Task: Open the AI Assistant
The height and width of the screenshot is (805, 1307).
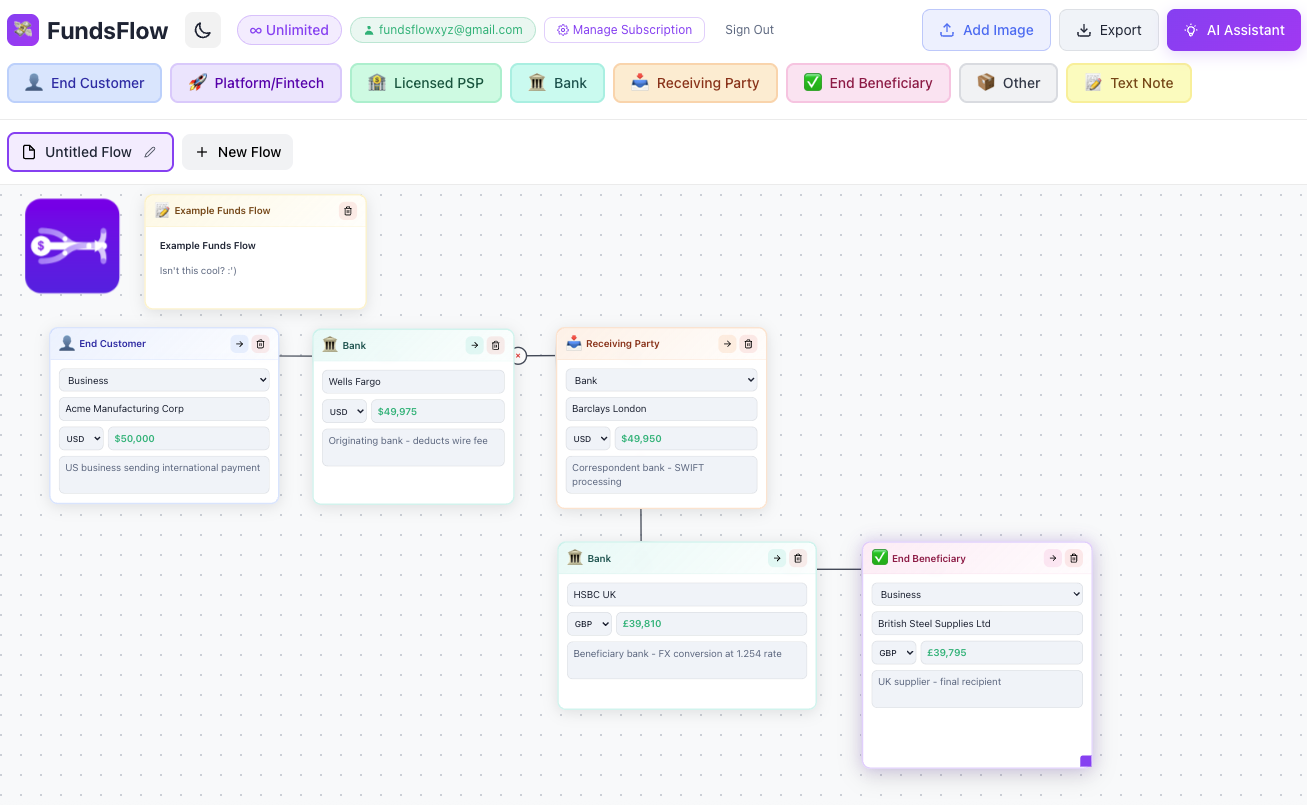Action: click(x=1233, y=29)
